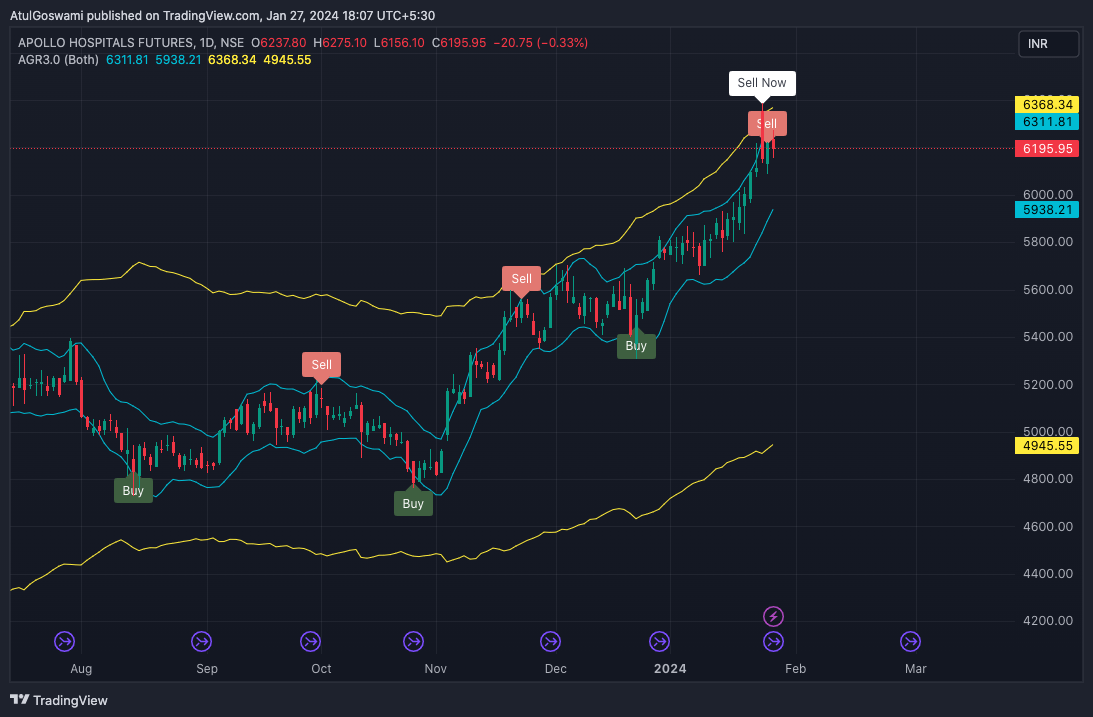Click the Sell Now label

(762, 83)
